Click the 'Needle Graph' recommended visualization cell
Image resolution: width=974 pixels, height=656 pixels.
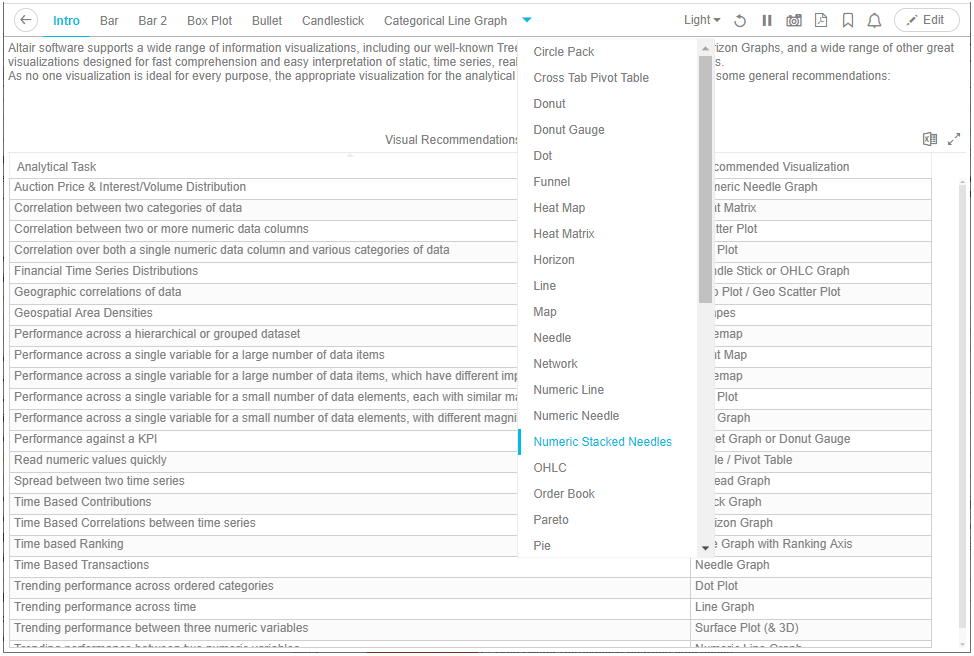pyautogui.click(x=811, y=565)
